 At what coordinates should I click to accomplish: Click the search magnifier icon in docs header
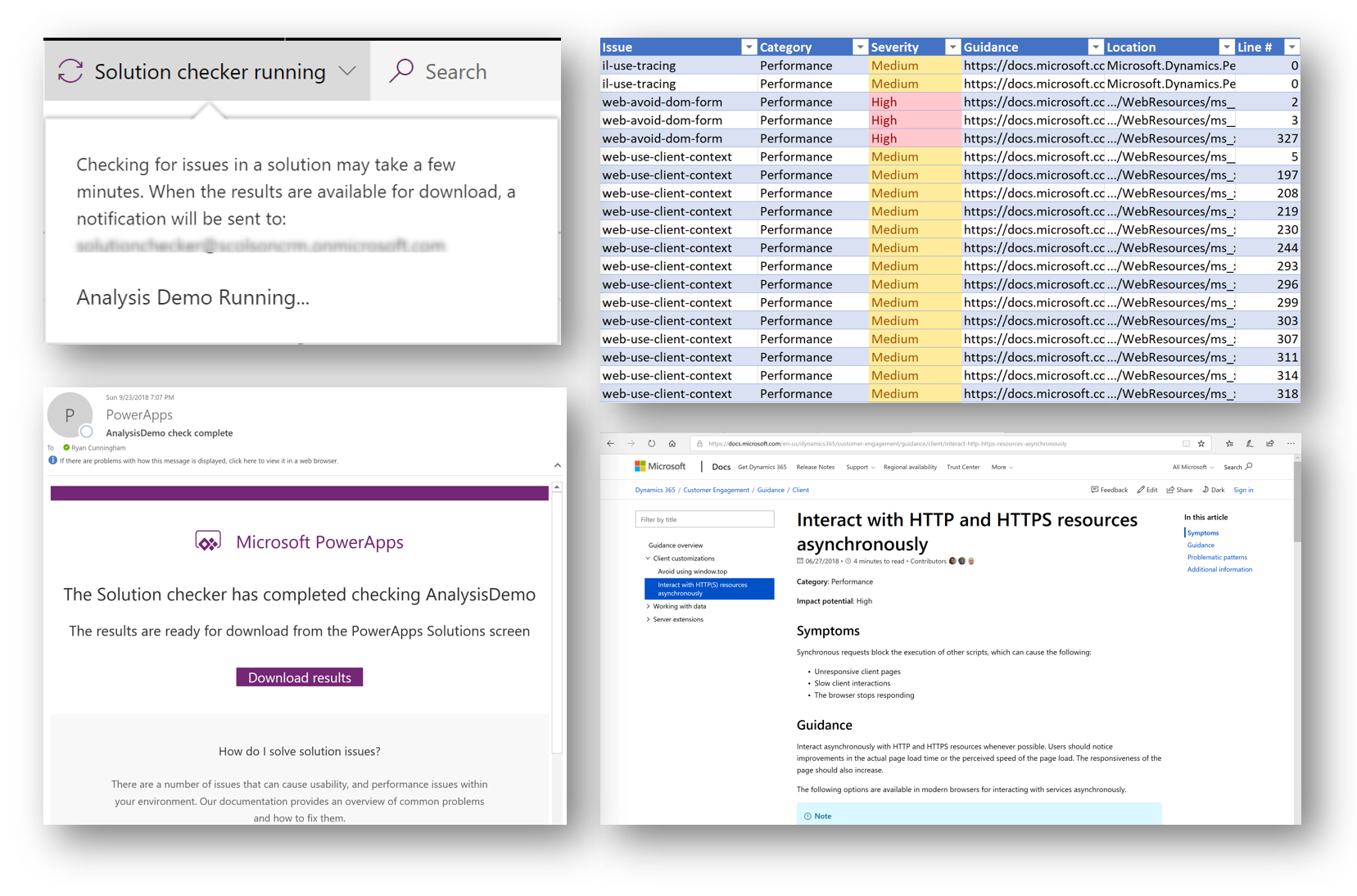[x=1248, y=466]
